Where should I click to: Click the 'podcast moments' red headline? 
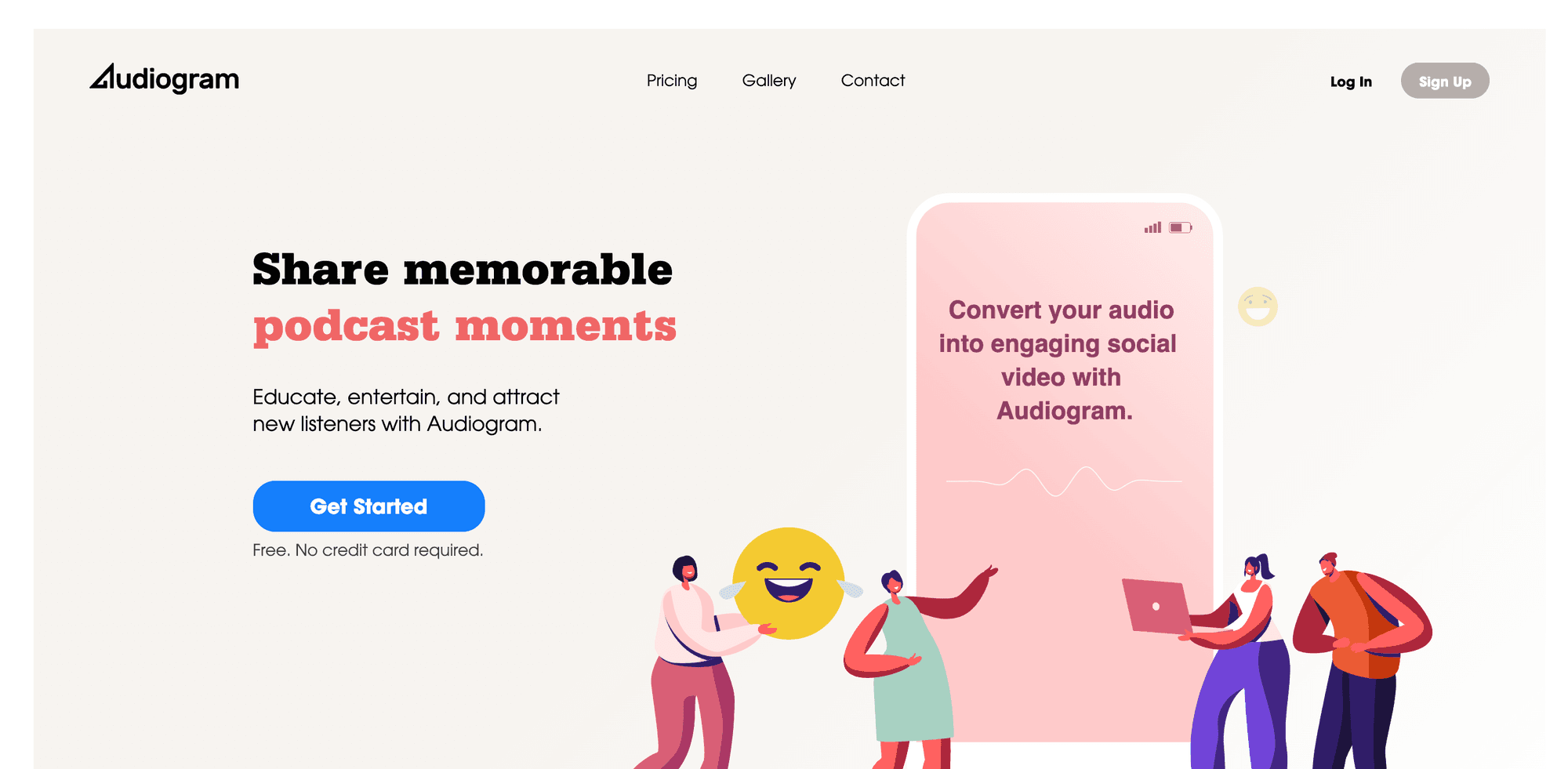coord(465,326)
